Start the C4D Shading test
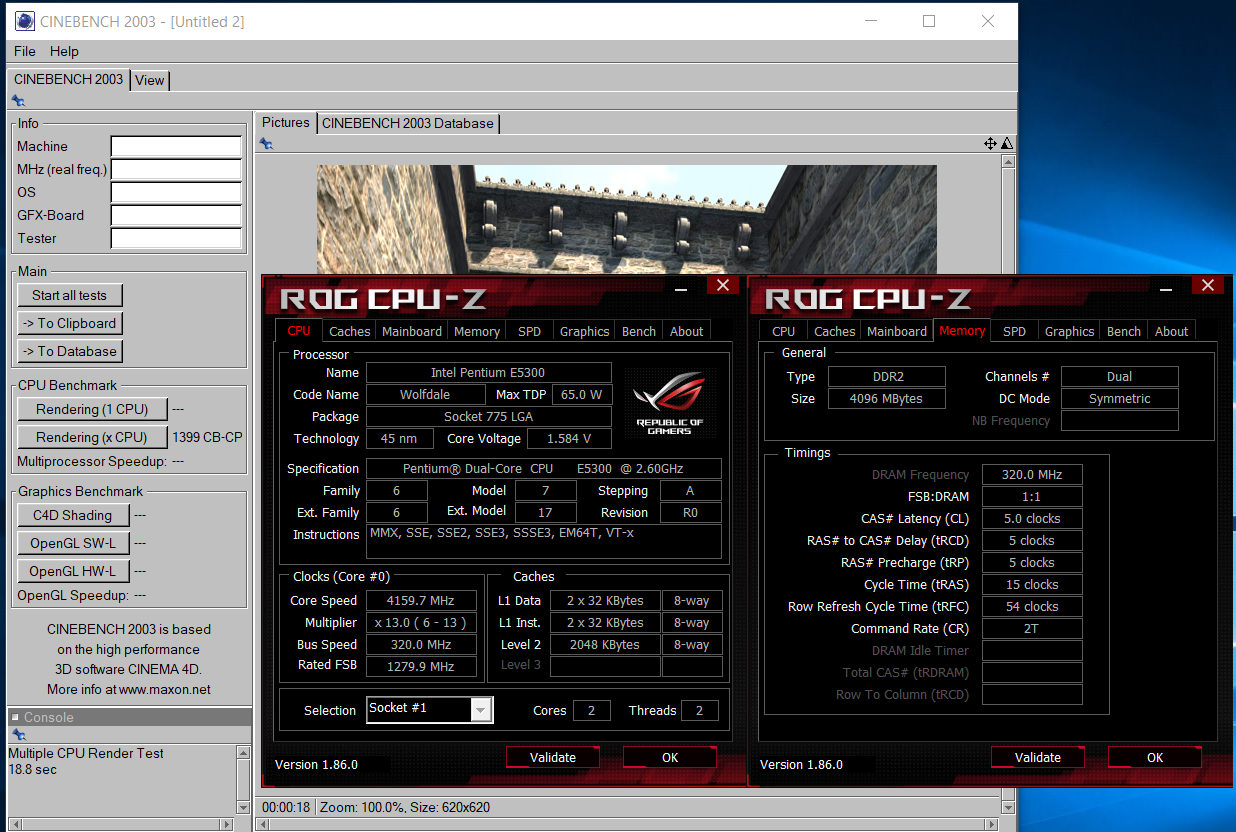 click(73, 515)
